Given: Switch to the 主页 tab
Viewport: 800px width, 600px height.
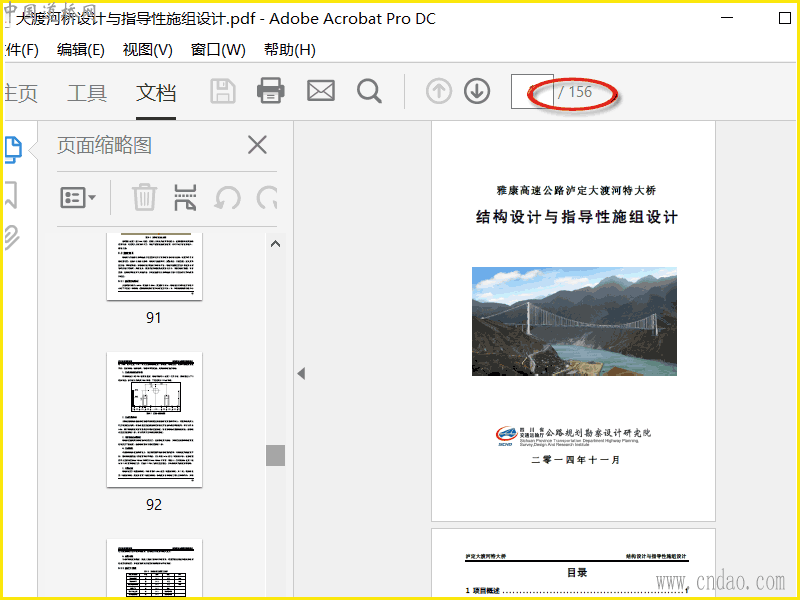Looking at the screenshot, I should click(x=21, y=93).
